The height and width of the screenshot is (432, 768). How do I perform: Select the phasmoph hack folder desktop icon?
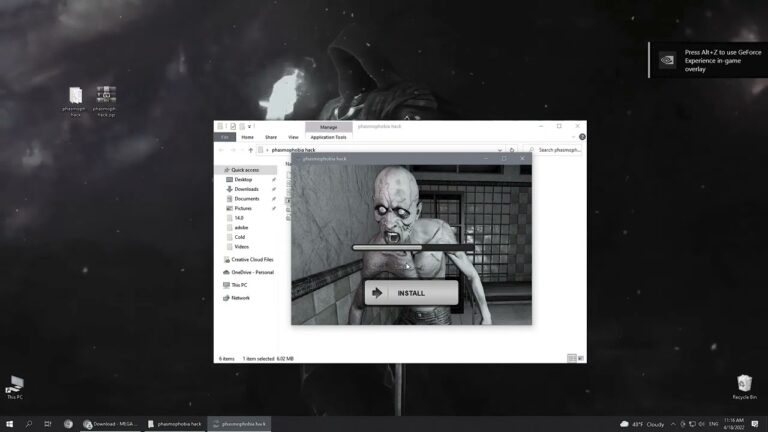(x=75, y=101)
